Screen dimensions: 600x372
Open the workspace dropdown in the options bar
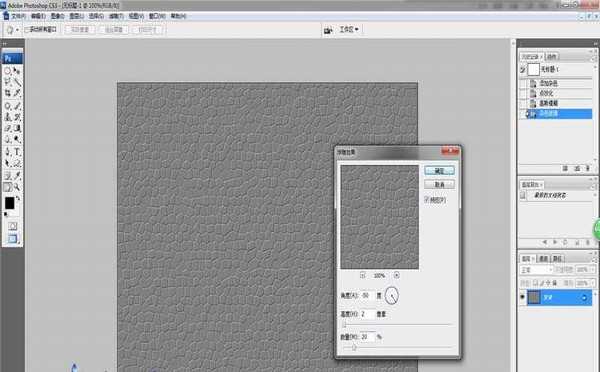coord(349,29)
